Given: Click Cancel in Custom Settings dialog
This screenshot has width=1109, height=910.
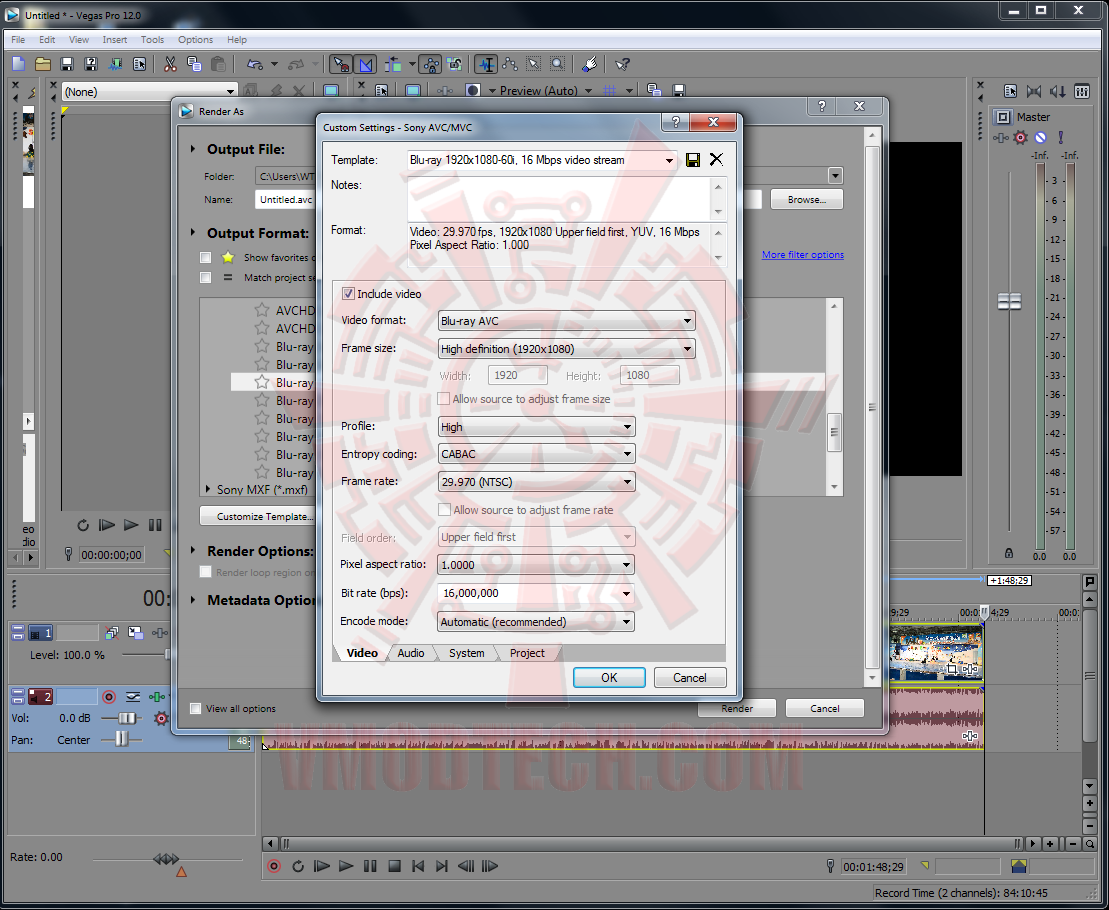Looking at the screenshot, I should [x=690, y=677].
